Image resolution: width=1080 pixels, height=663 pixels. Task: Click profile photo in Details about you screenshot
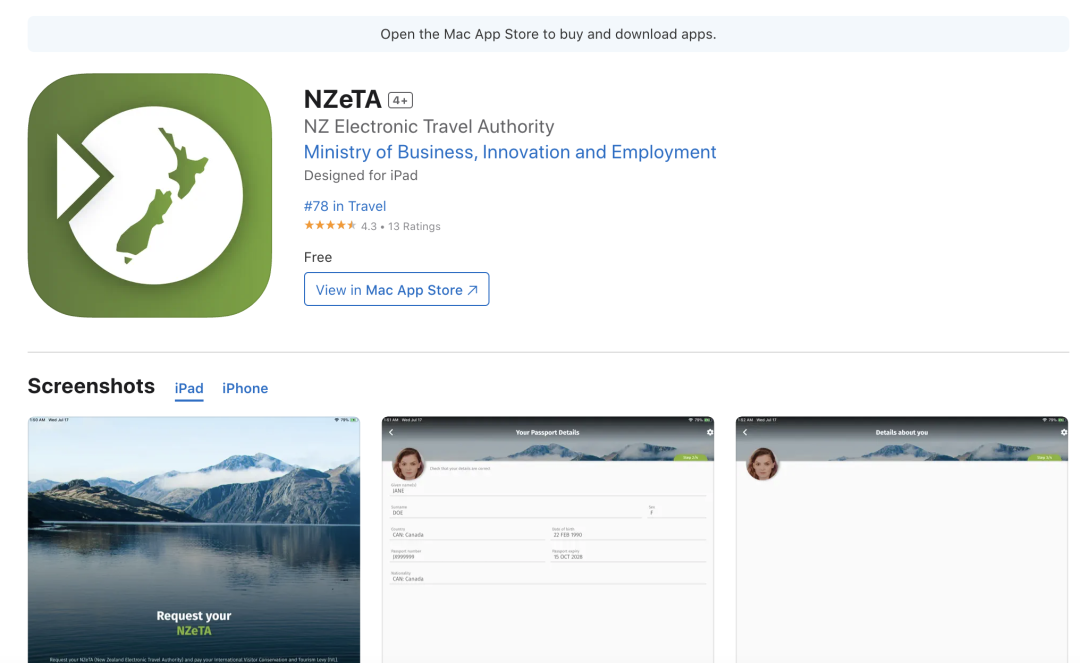[x=762, y=464]
